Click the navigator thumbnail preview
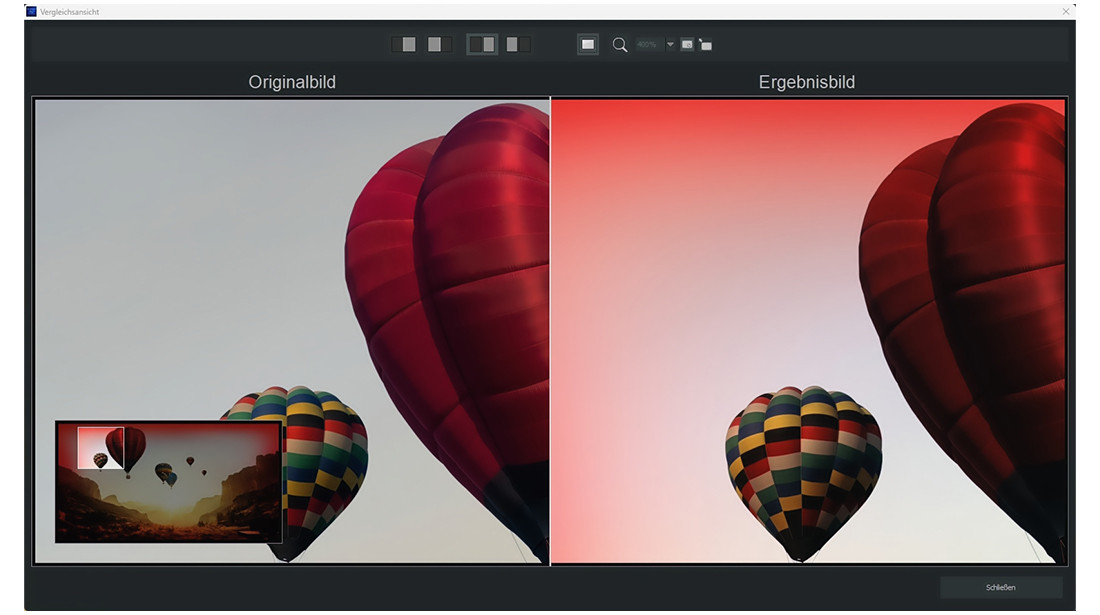Screen dimensions: 1100x615 (168, 483)
